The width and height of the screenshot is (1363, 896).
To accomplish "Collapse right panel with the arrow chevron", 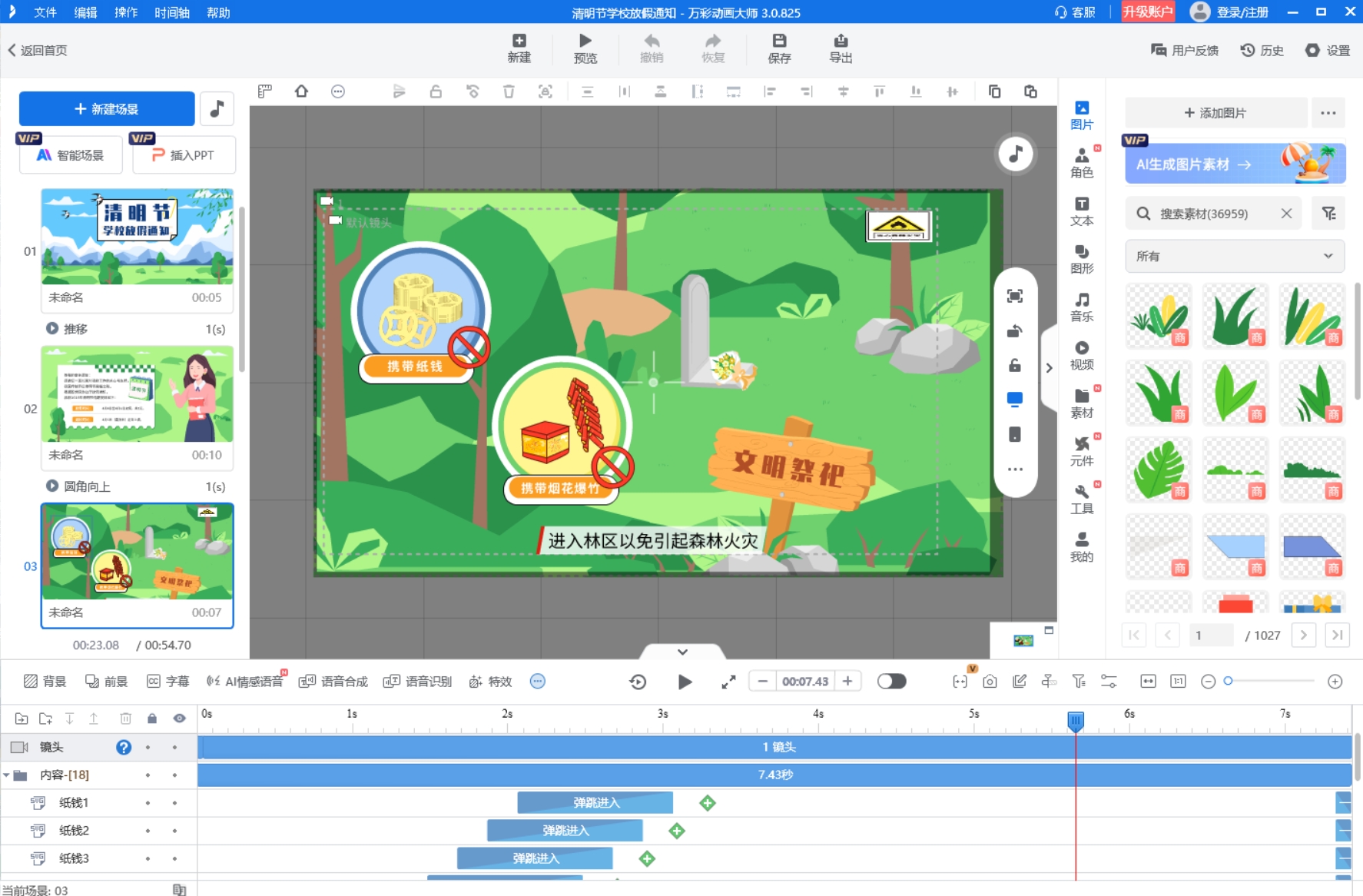I will pyautogui.click(x=1049, y=368).
